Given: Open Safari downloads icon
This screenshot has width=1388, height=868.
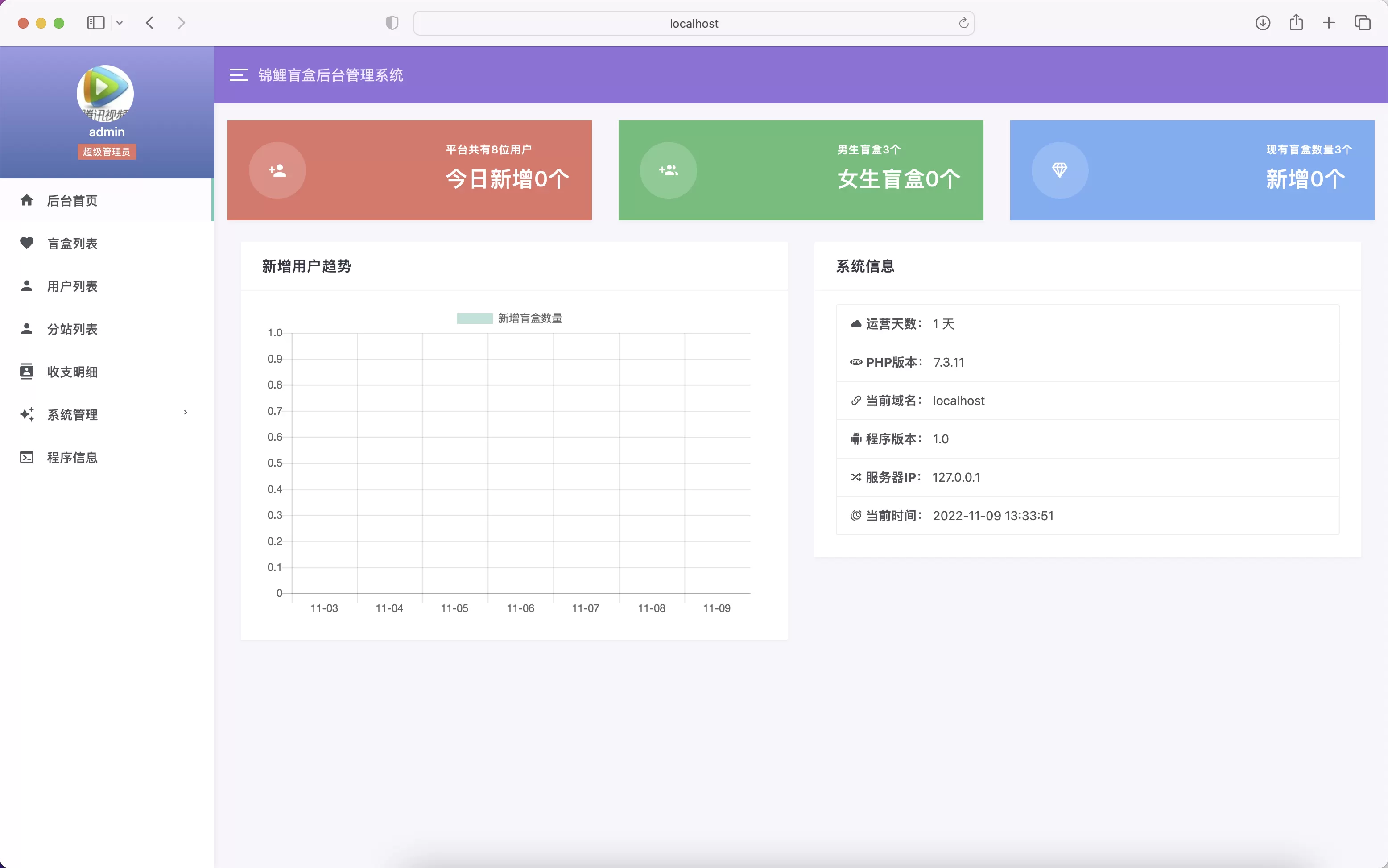Looking at the screenshot, I should pos(1263,23).
